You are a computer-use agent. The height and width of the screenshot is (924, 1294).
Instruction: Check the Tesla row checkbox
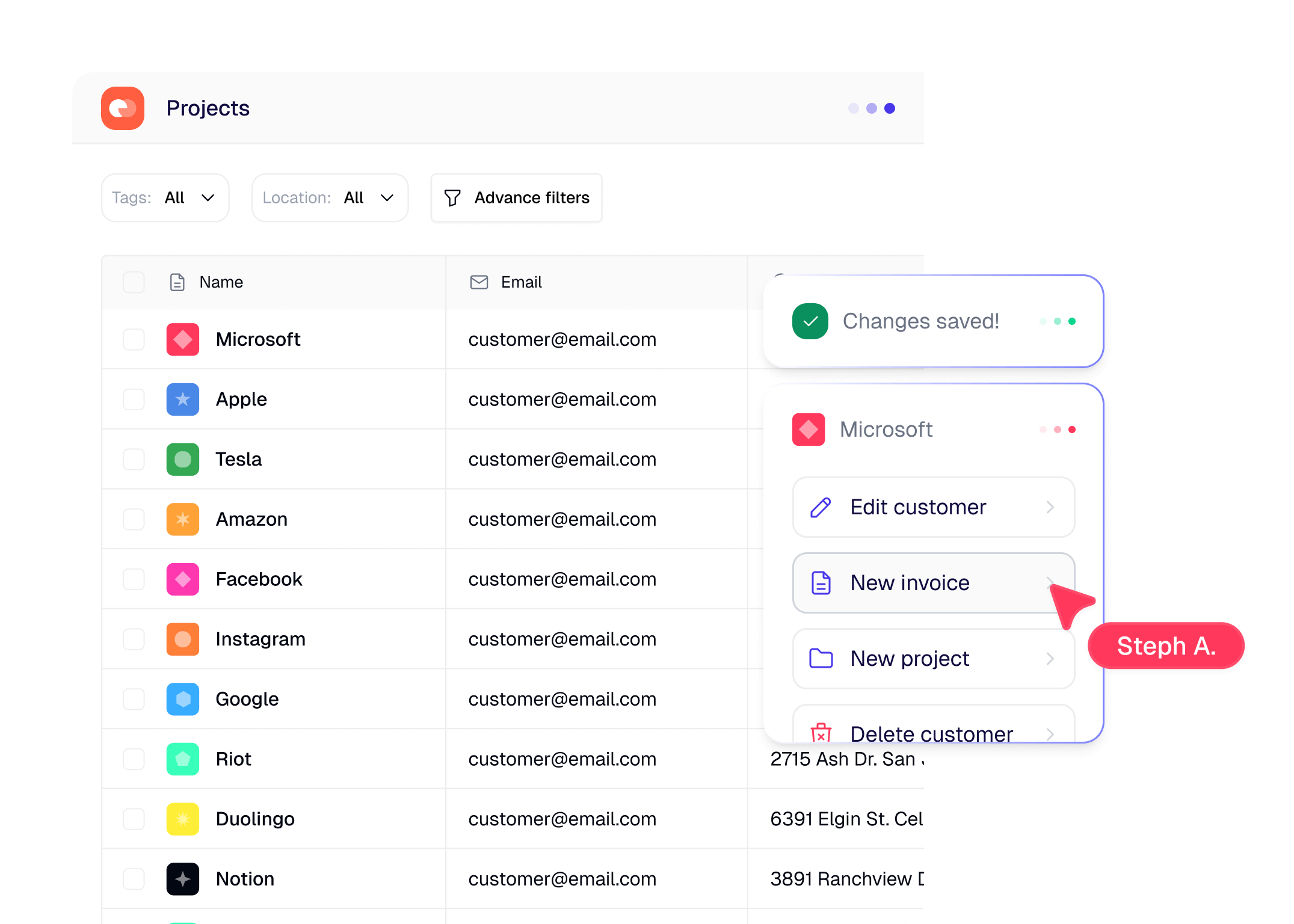point(134,460)
